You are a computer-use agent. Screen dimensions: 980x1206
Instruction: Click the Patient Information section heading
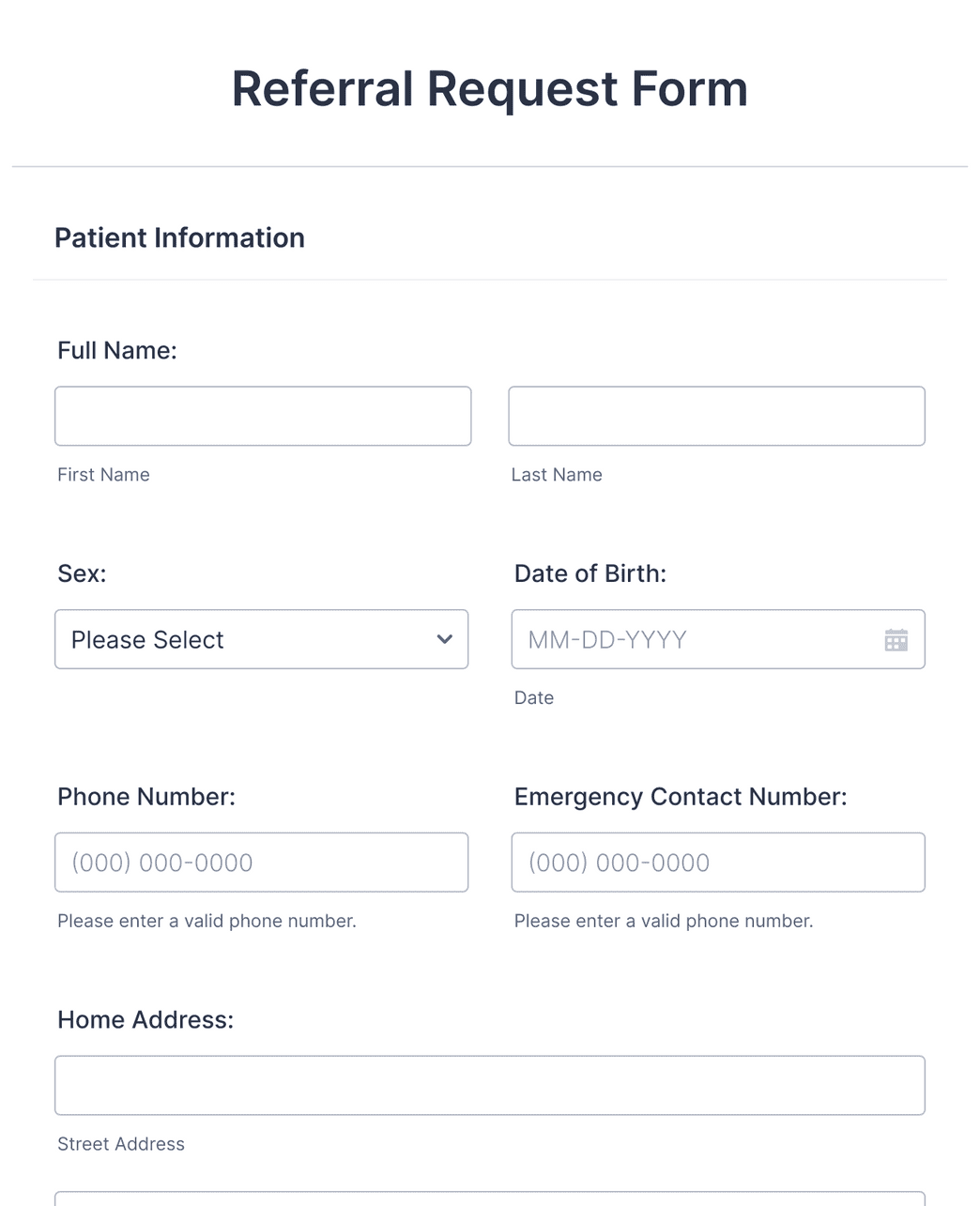179,237
